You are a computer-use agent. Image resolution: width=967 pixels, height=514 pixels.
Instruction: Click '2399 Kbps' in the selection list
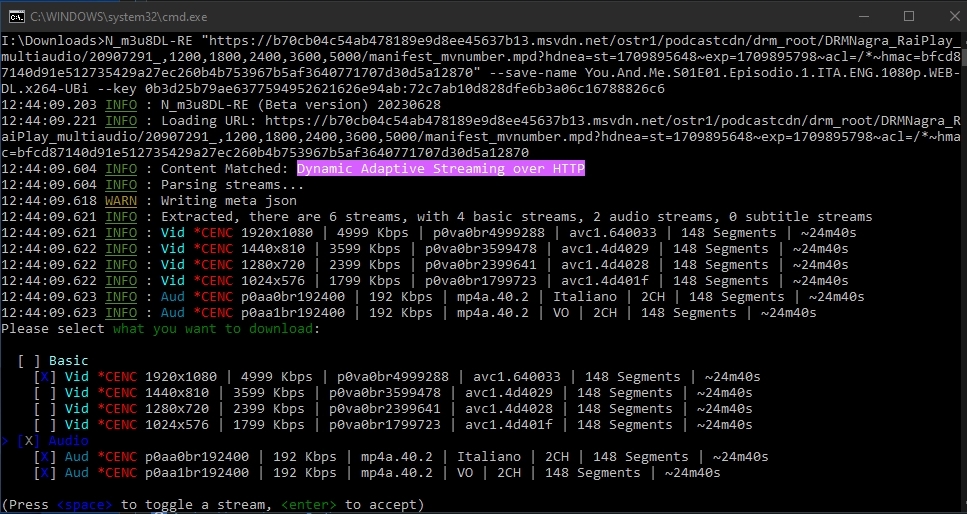(x=269, y=408)
